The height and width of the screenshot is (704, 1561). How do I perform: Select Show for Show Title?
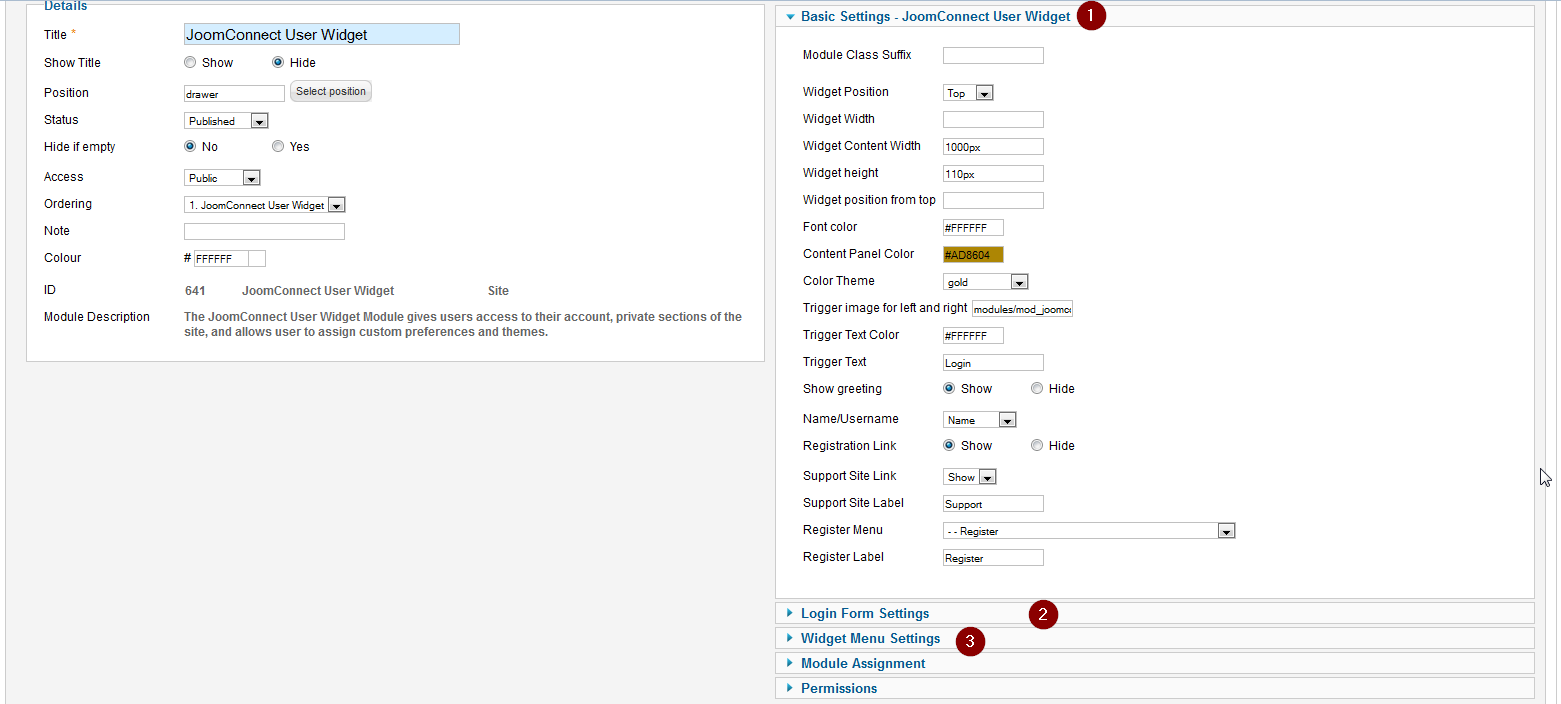pyautogui.click(x=190, y=62)
